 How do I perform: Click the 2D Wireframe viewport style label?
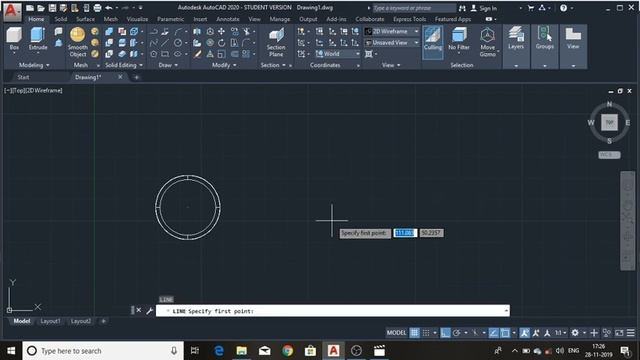(x=44, y=91)
